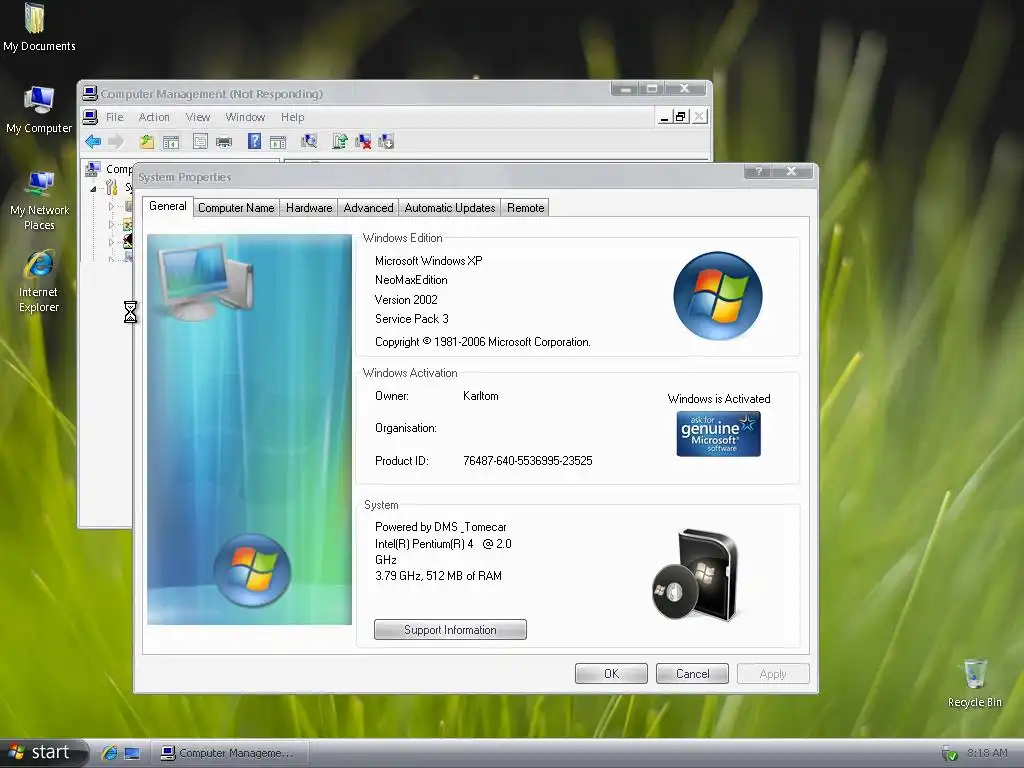Image resolution: width=1024 pixels, height=768 pixels.
Task: Click 'Powered by DMS _Tomecar' text
Action: 440,526
